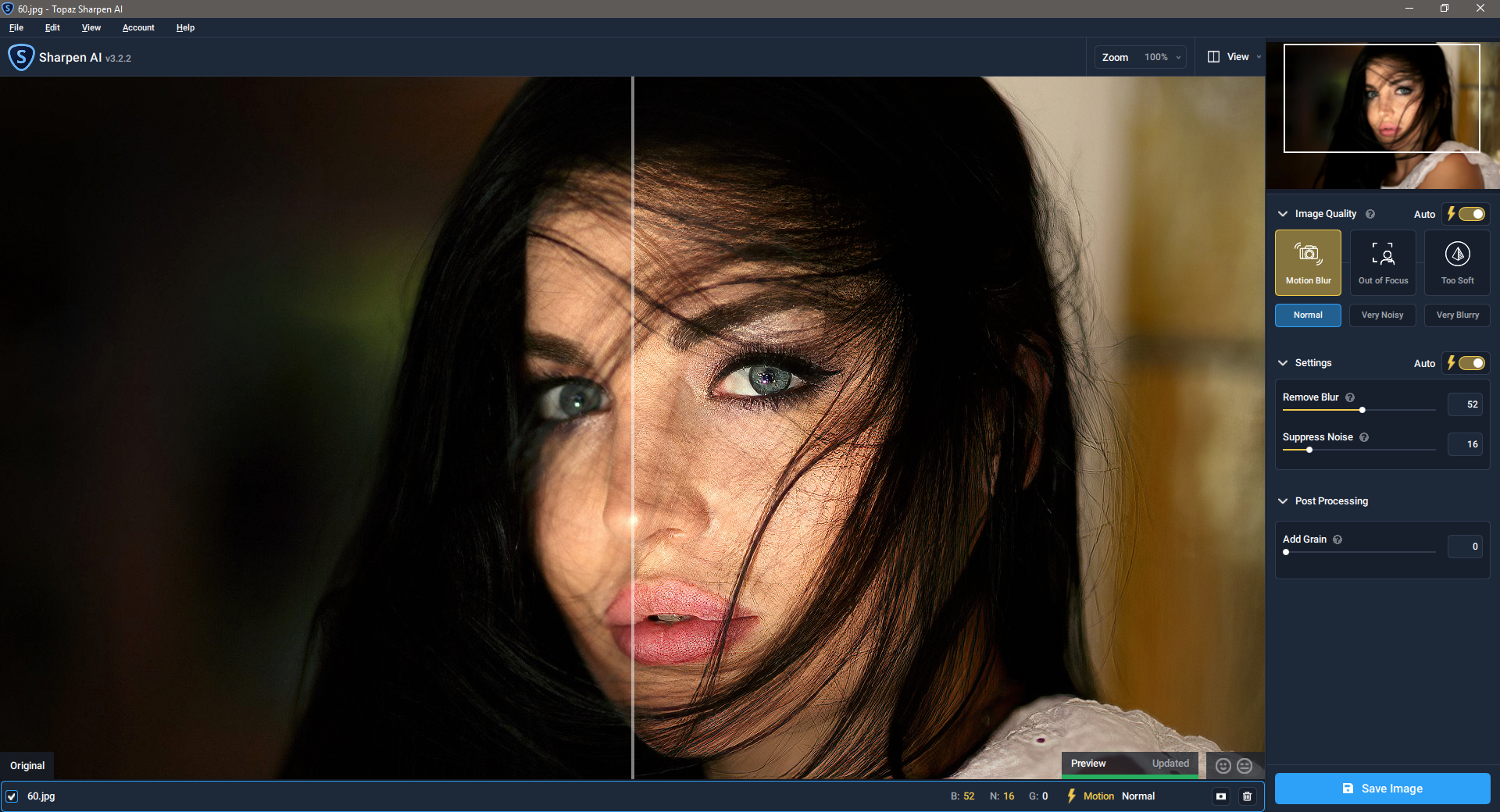Open the Account menu
This screenshot has width=1500, height=812.
(138, 27)
